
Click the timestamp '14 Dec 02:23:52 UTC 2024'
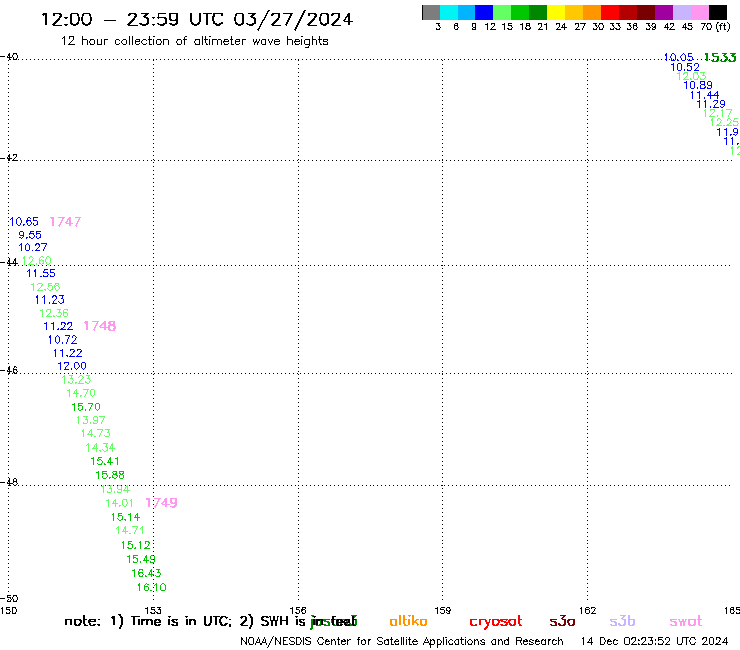click(x=655, y=642)
